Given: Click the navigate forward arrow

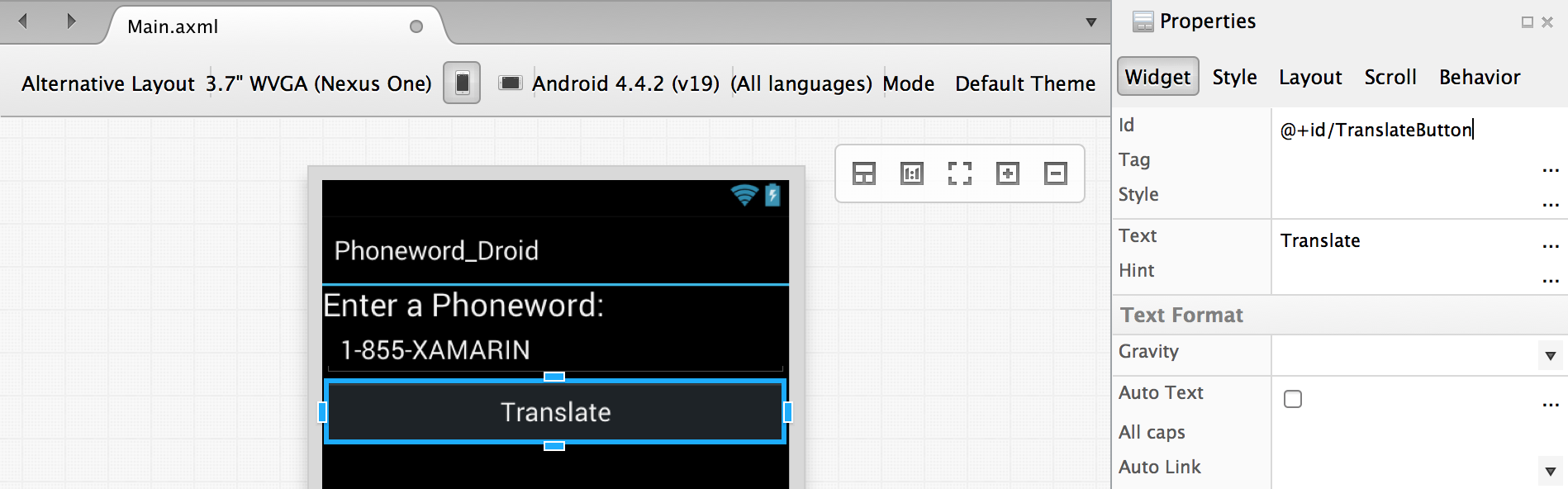Looking at the screenshot, I should tap(71, 21).
